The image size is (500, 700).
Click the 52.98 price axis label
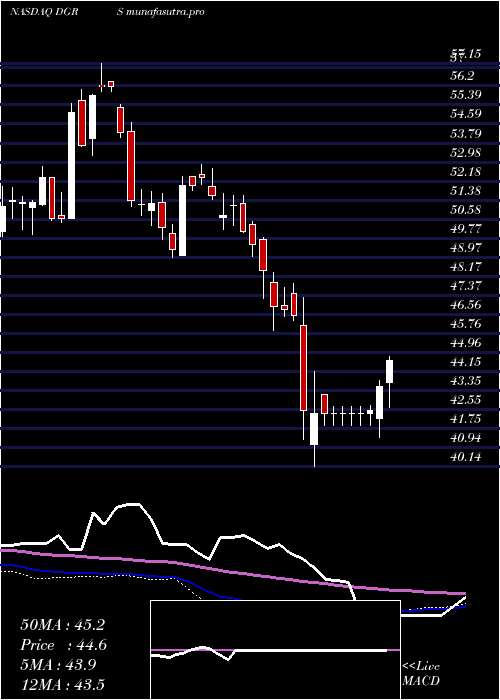466,152
